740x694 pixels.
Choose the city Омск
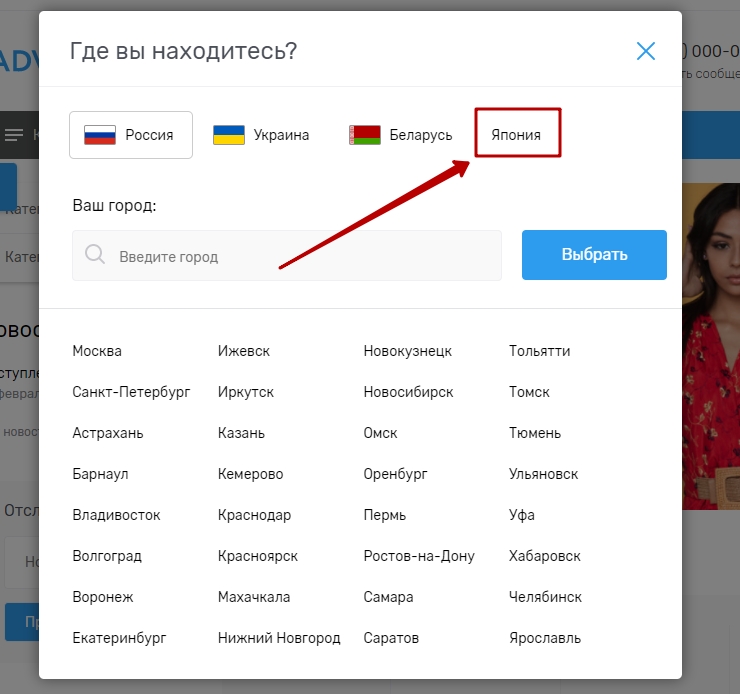[380, 433]
